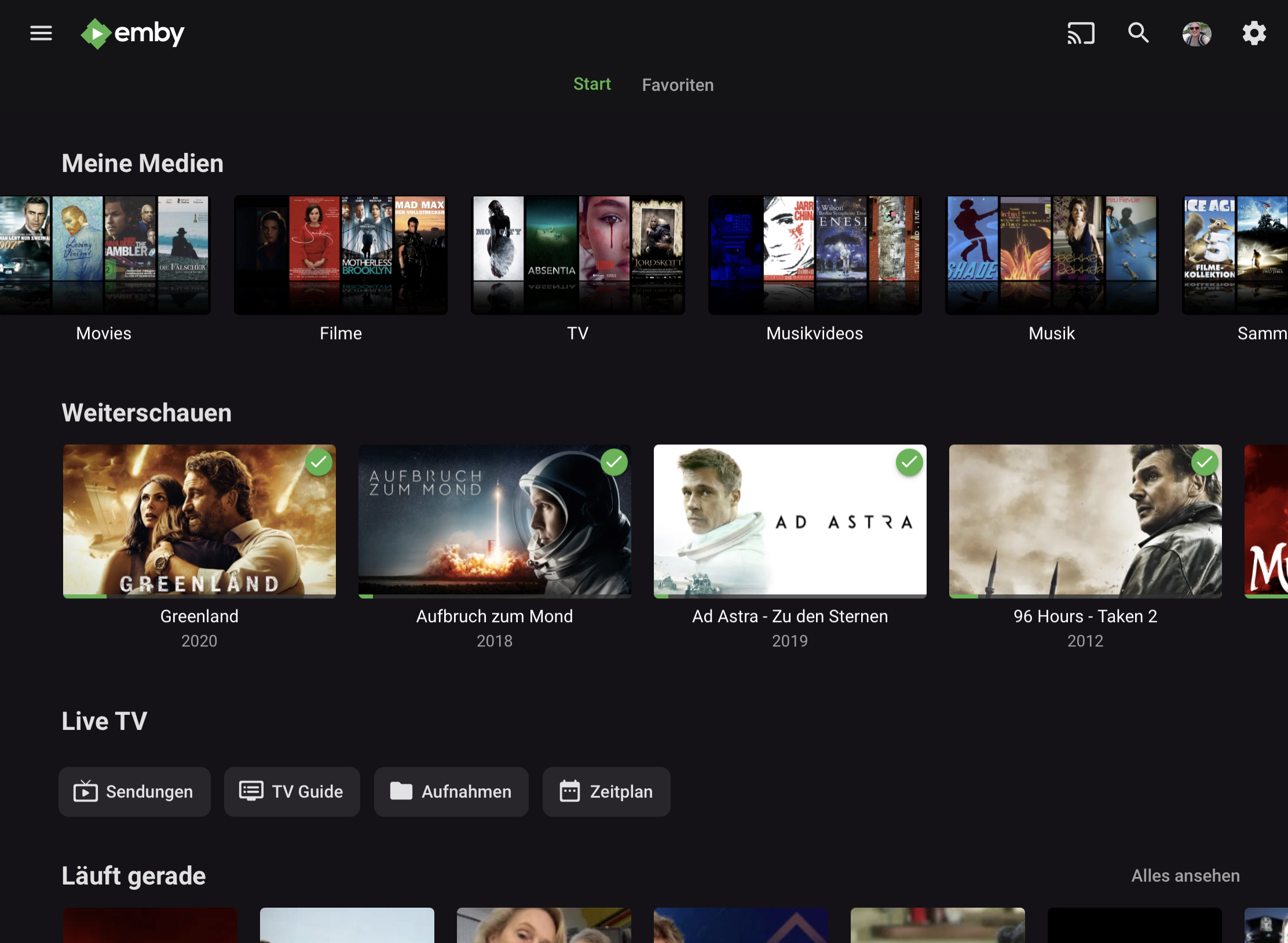The width and height of the screenshot is (1288, 943).
Task: Resume 96 Hours - Taken 2 poster
Action: 1085,521
